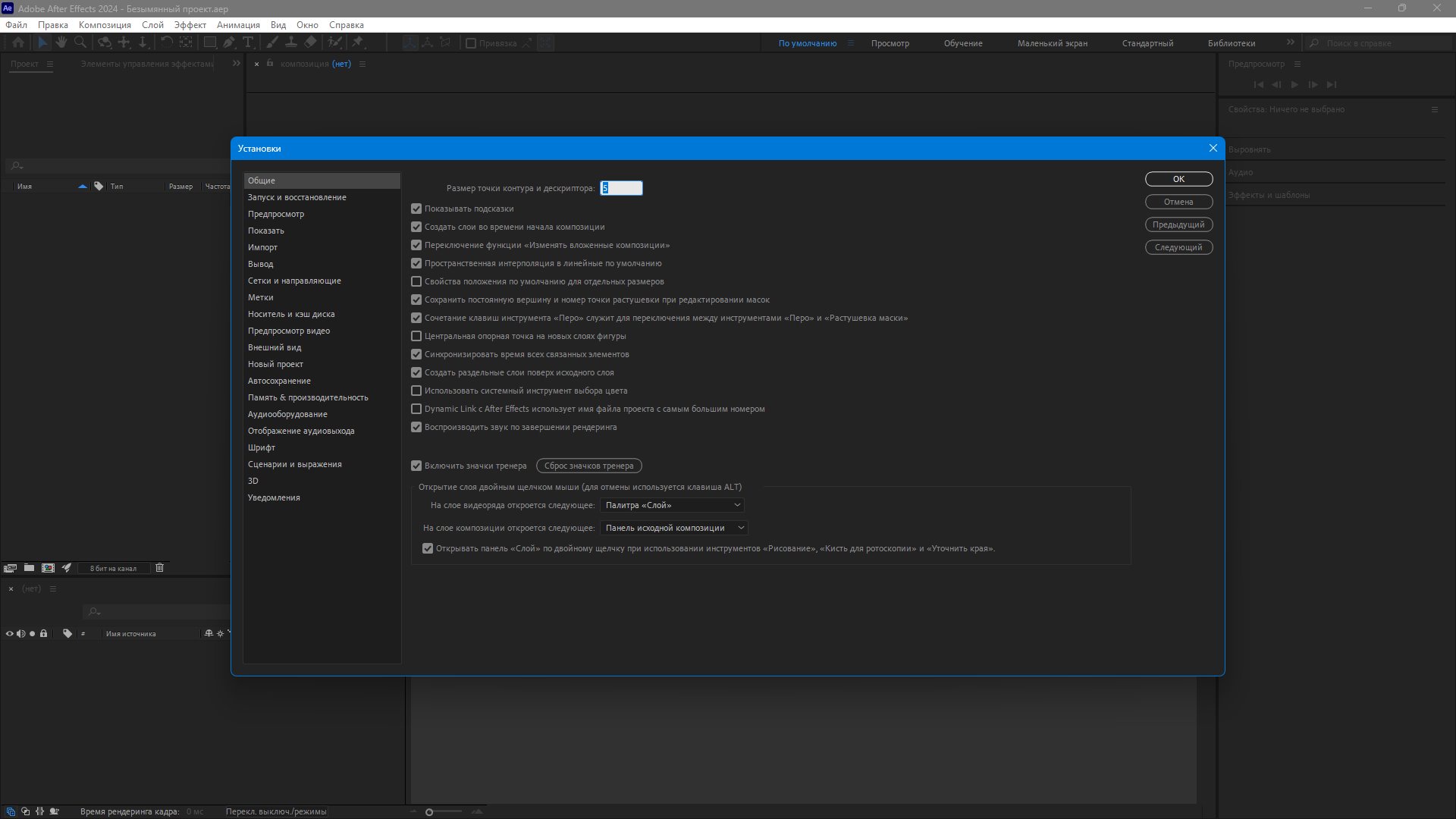
Task: Open the composition panel menu icon
Action: (362, 64)
